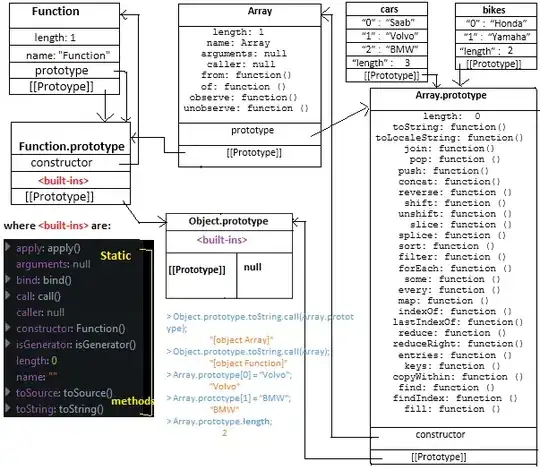Expand constructor: Function() tree arrow
Viewport: 540px width, 470px height.
pos(8,327)
